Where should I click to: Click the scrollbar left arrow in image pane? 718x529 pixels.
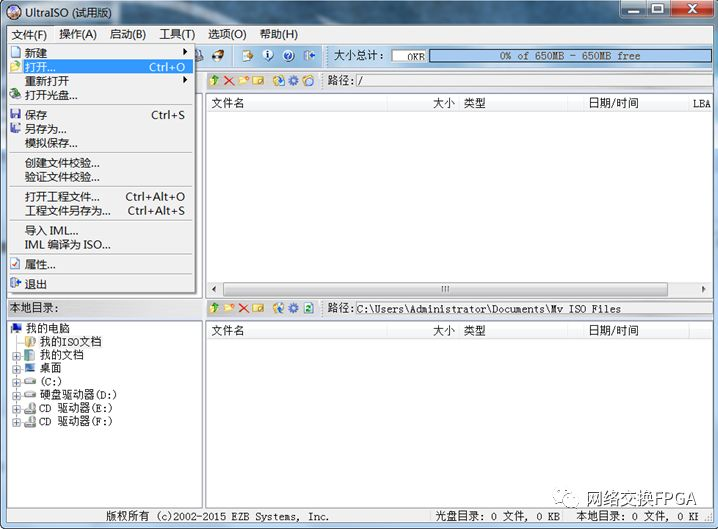pos(214,289)
